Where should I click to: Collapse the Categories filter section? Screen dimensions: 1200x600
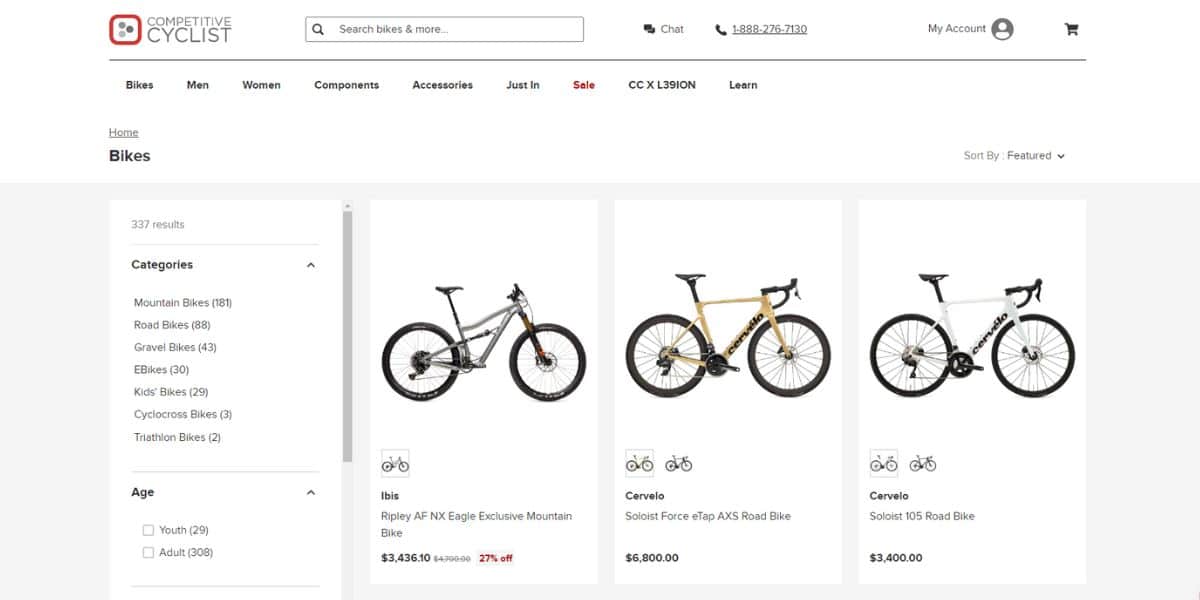(310, 264)
